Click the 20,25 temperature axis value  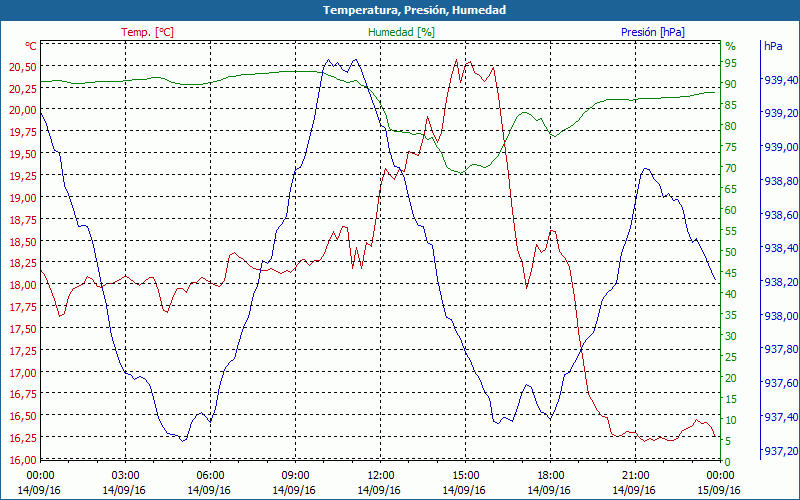23,89
